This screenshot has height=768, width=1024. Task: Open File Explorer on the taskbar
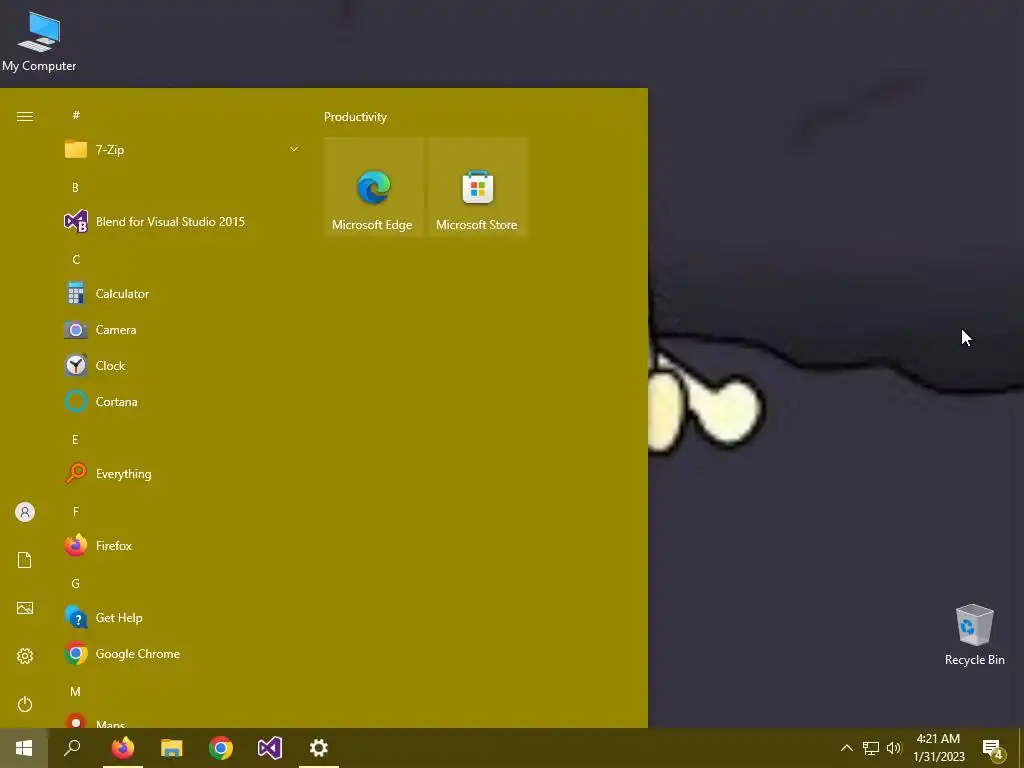[x=172, y=748]
